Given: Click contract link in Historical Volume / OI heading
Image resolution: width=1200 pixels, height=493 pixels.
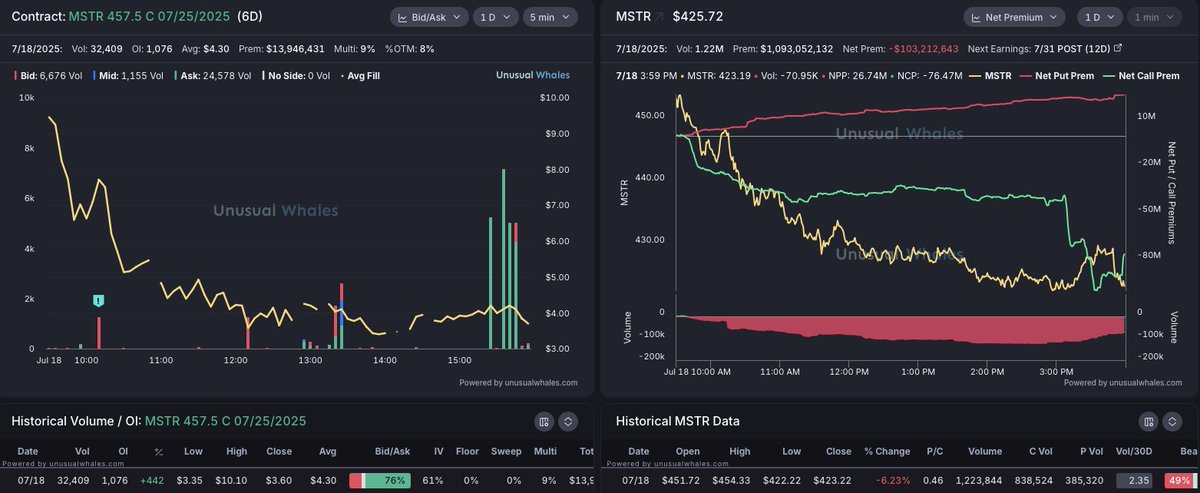Looking at the screenshot, I should click(225, 422).
